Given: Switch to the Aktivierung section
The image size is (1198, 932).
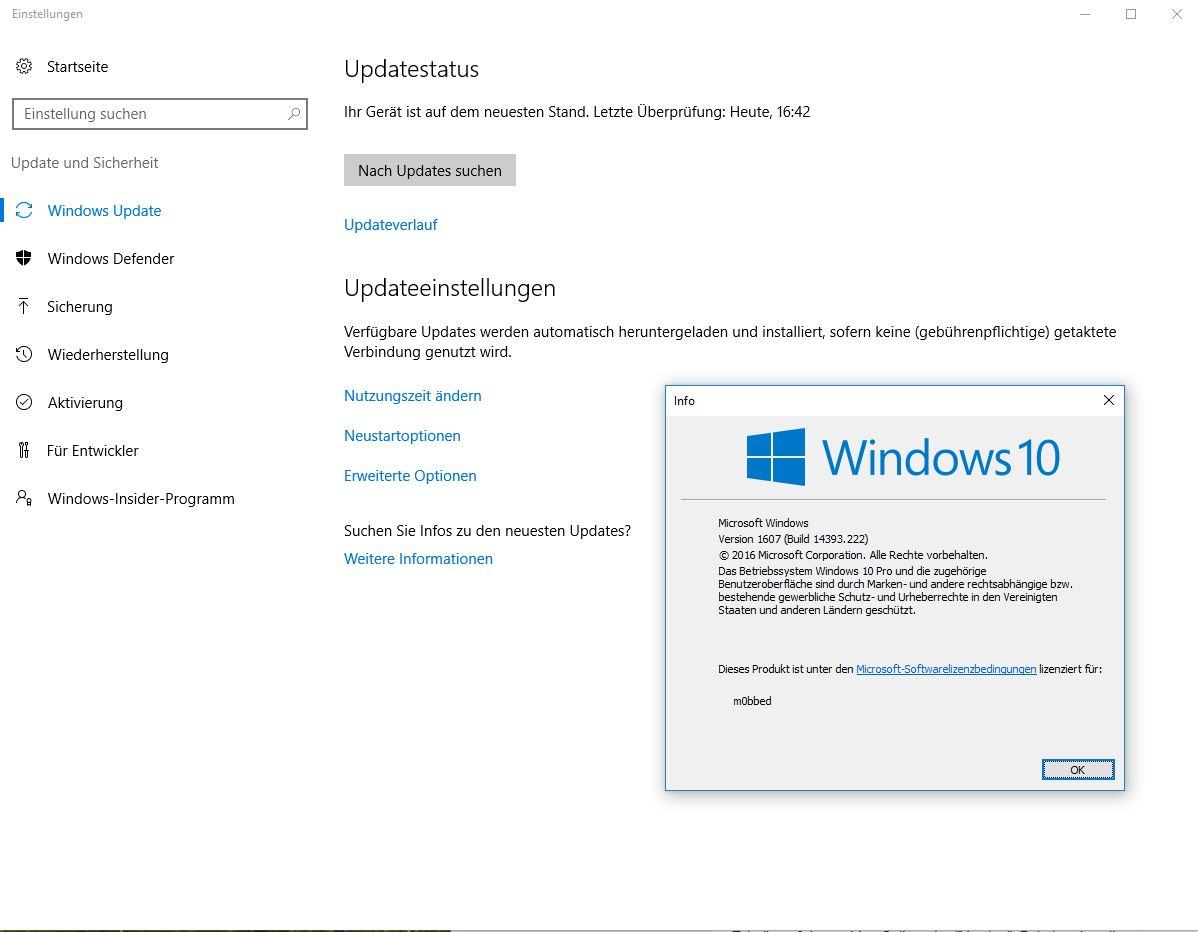Looking at the screenshot, I should click(x=85, y=403).
